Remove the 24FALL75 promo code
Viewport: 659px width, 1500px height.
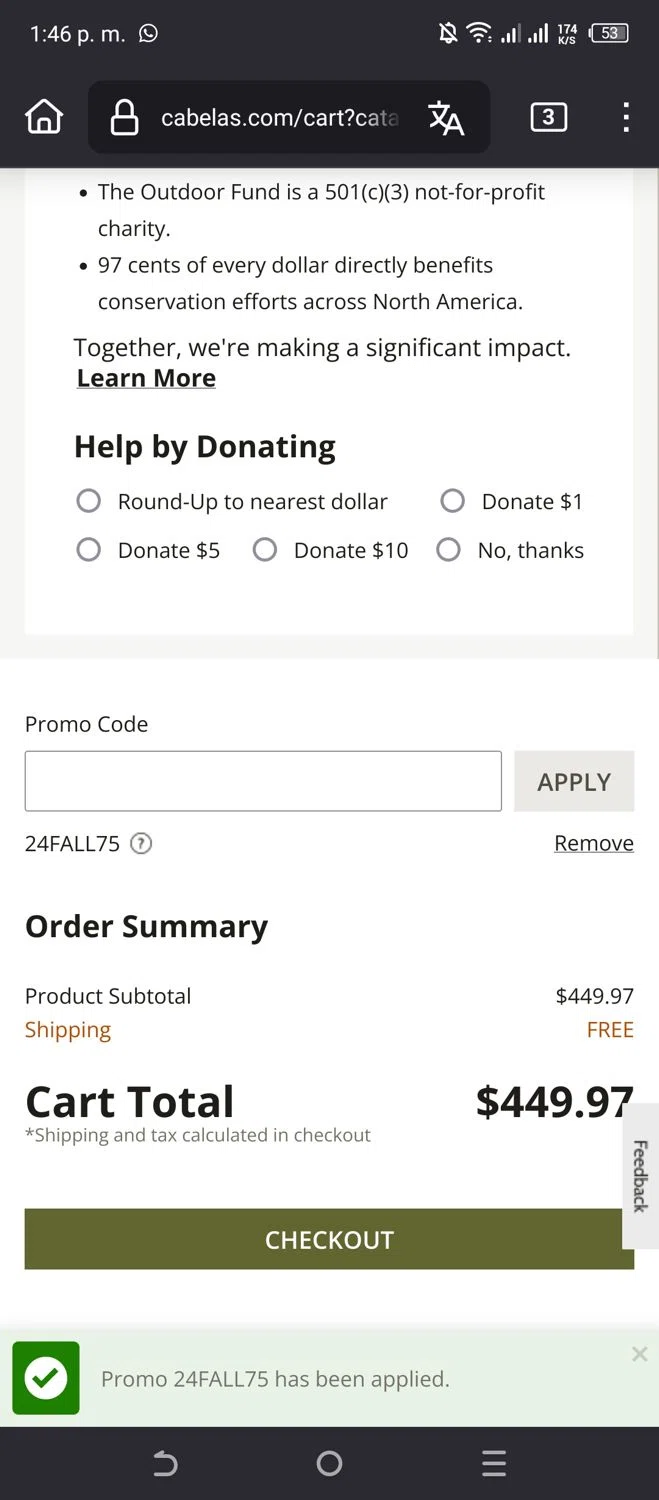(594, 843)
